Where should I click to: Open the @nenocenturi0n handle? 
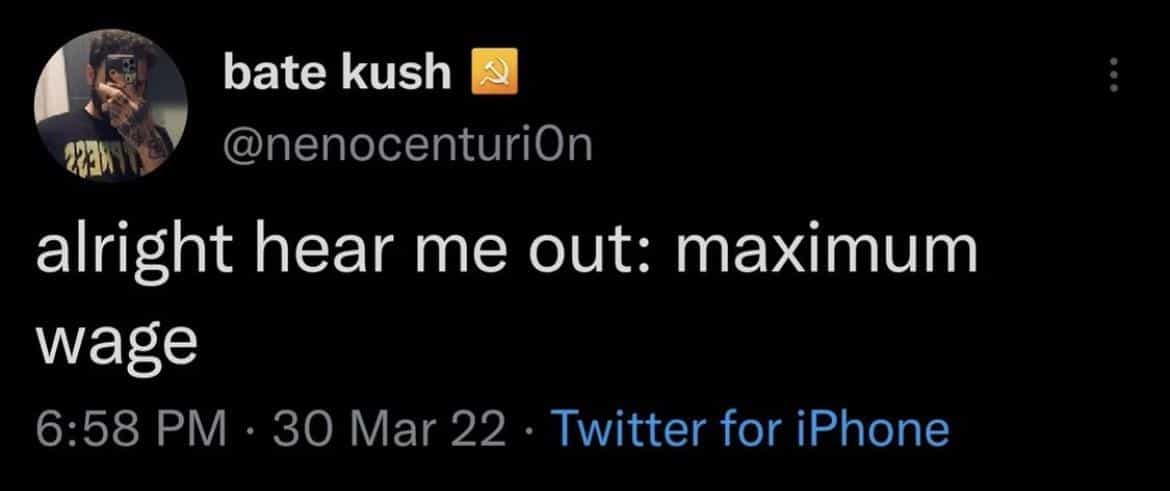pyautogui.click(x=408, y=147)
